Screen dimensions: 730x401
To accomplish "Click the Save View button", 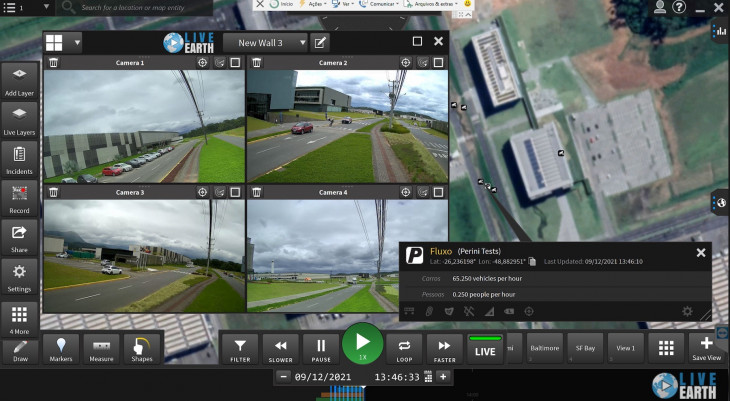I will (x=706, y=349).
